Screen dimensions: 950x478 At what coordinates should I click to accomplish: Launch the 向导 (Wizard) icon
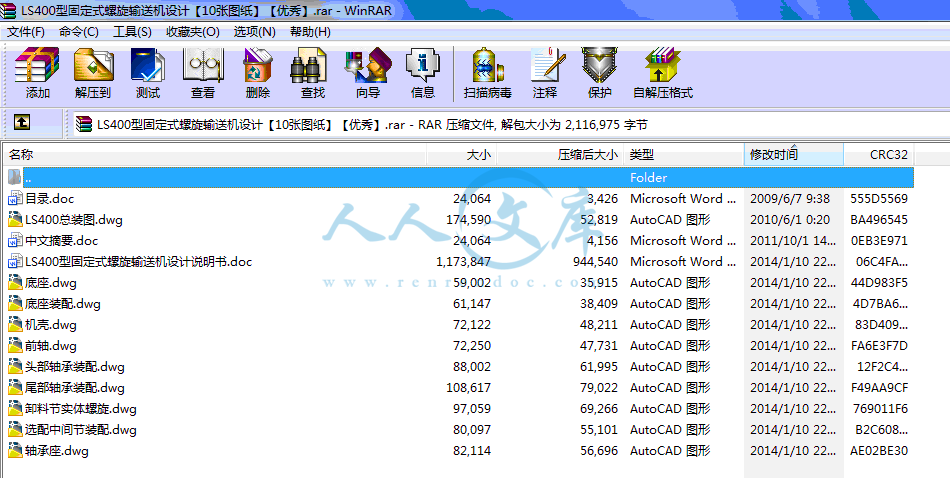[x=368, y=65]
